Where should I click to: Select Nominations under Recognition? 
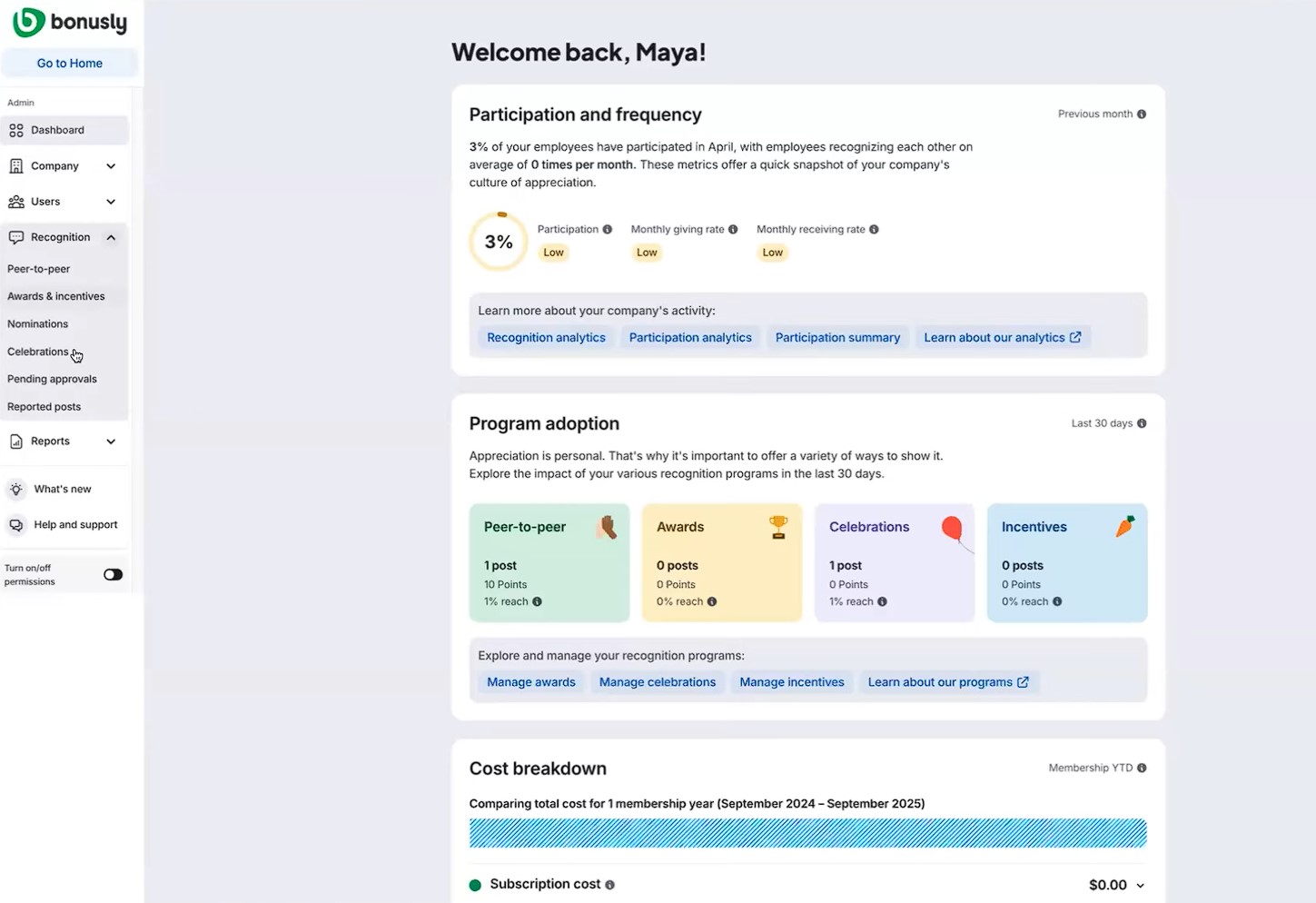(37, 323)
